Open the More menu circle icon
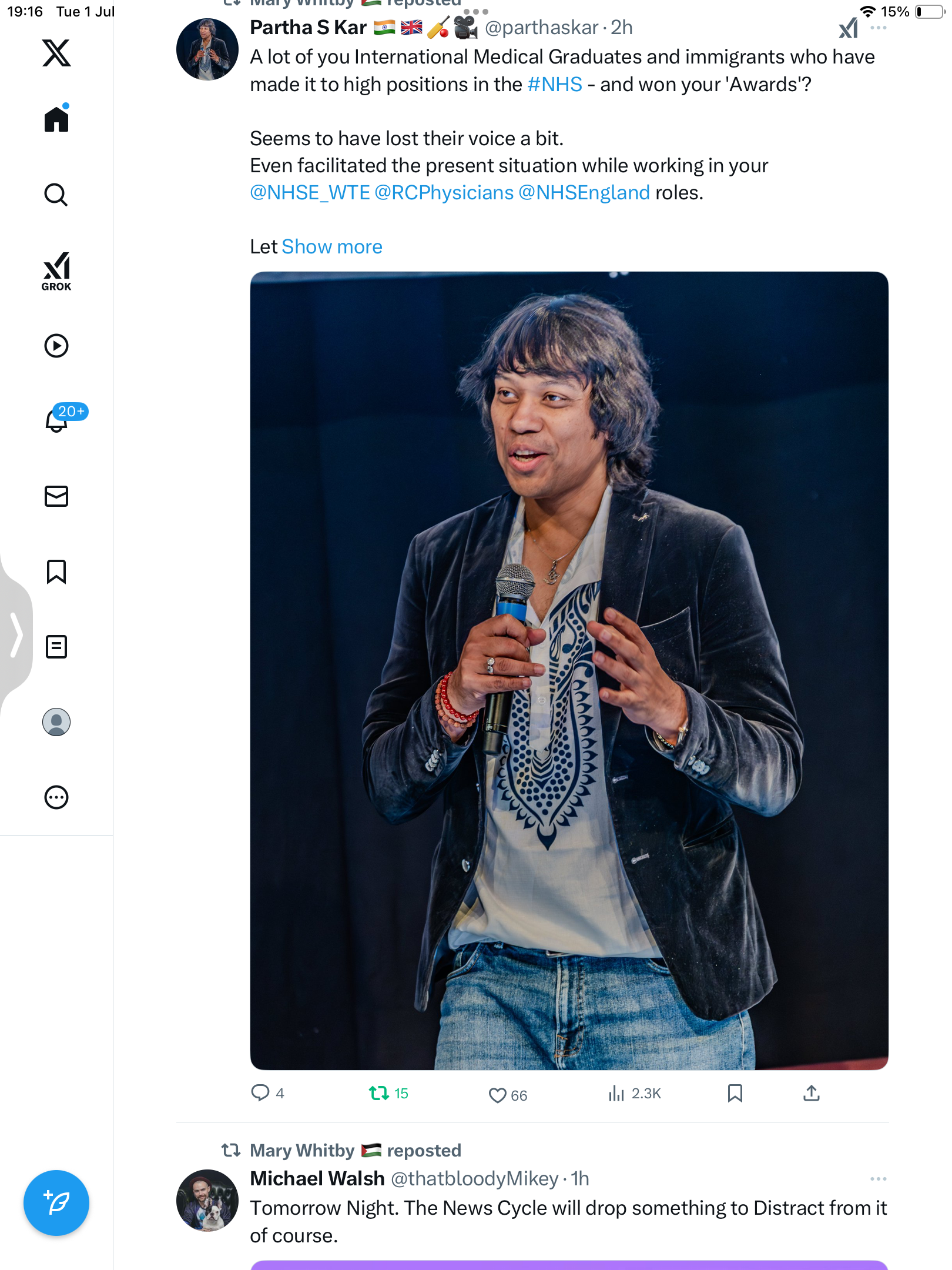Viewport: 952px width, 1270px height. tap(56, 797)
